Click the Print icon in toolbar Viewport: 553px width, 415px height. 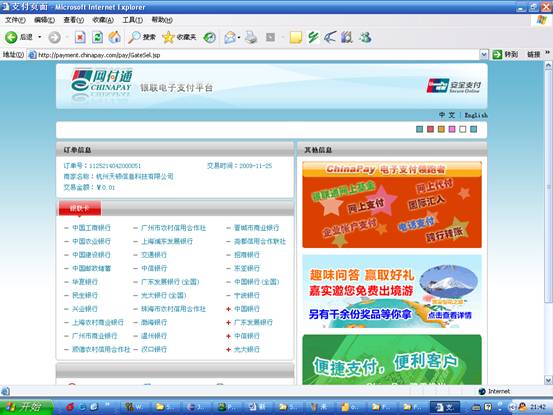click(x=251, y=37)
